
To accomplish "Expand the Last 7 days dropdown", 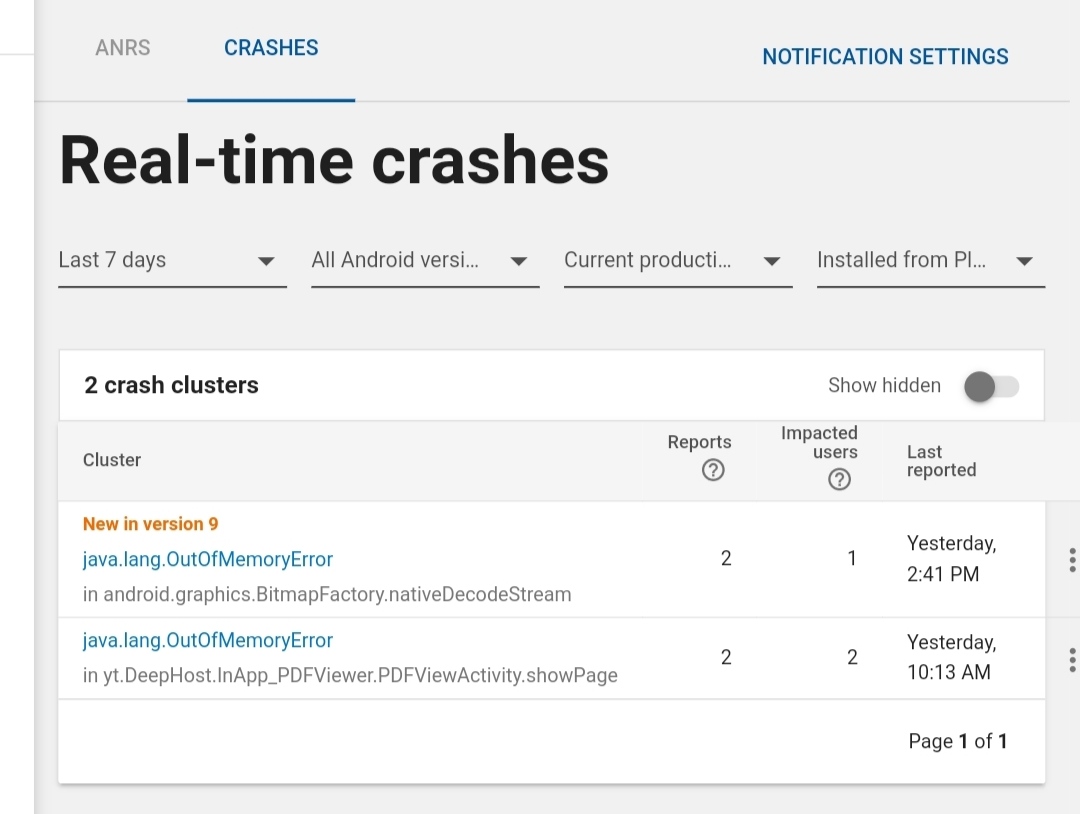I will tap(172, 261).
